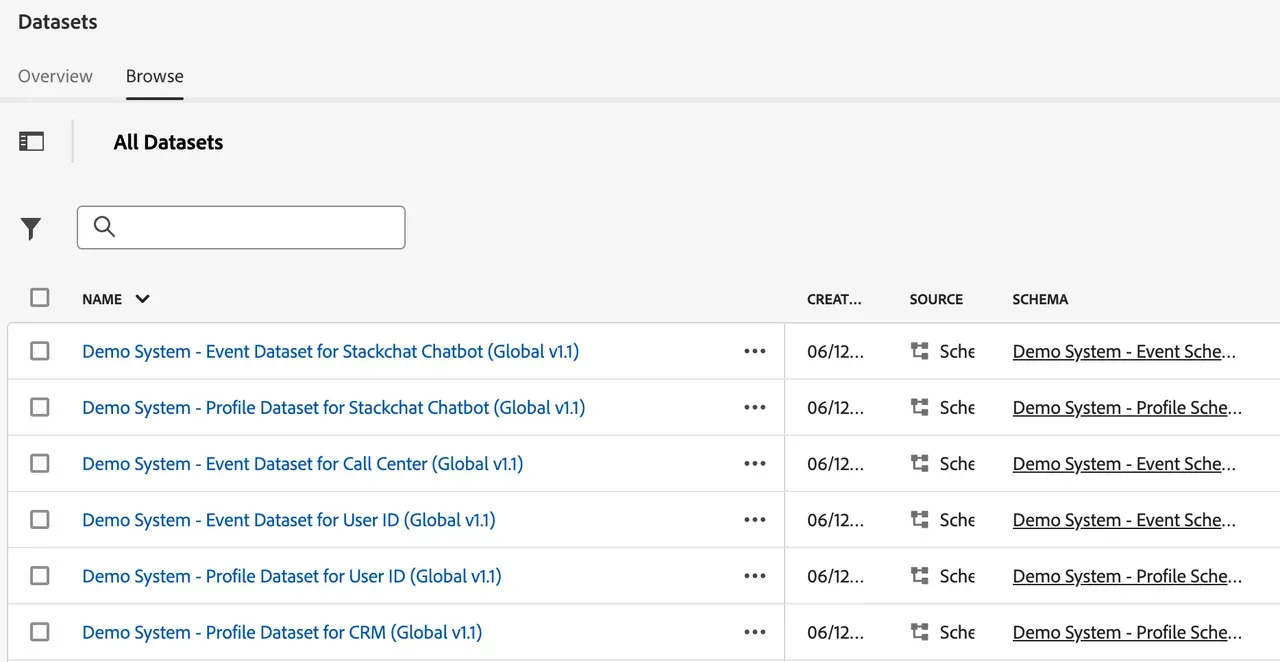This screenshot has height=662, width=1280.
Task: Click the All Datasets heading
Action: (x=168, y=142)
